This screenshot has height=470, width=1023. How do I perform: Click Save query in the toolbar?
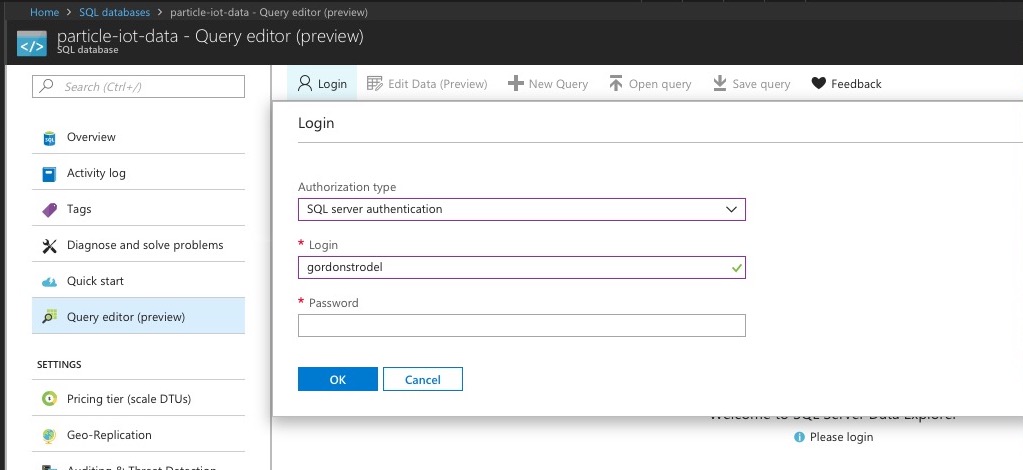752,84
